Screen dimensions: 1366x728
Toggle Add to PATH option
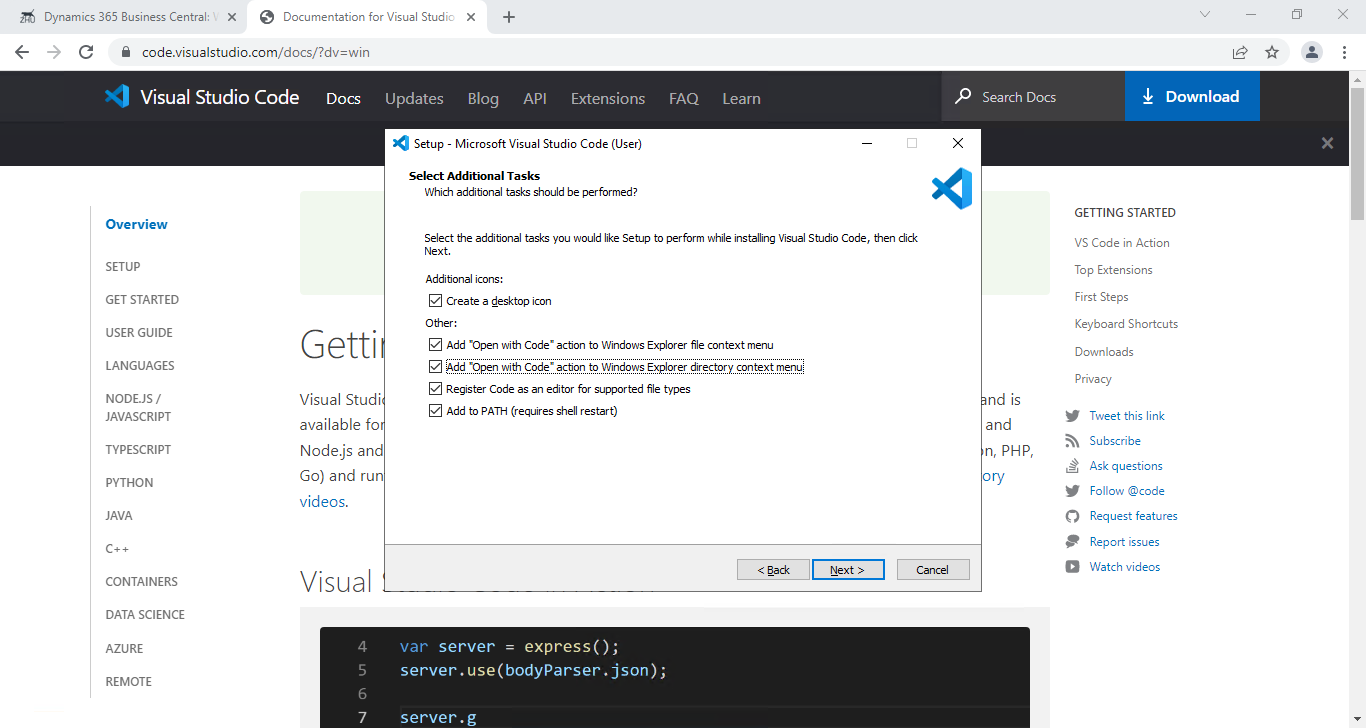pyautogui.click(x=435, y=410)
